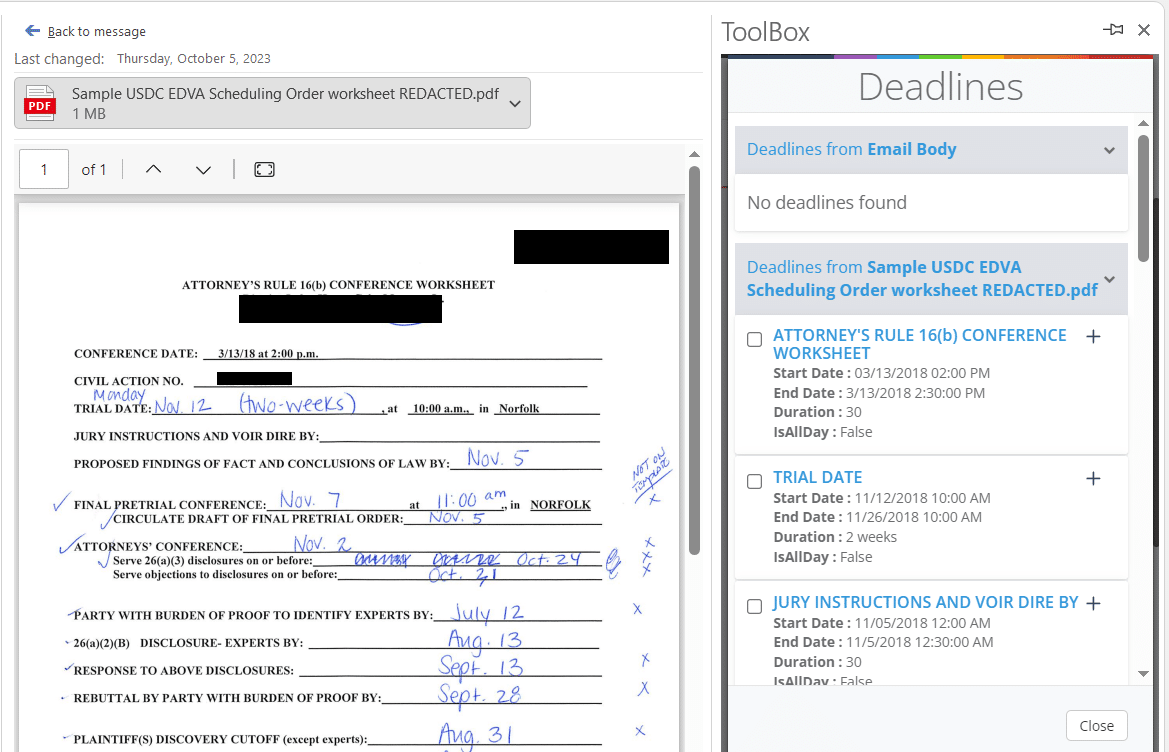The width and height of the screenshot is (1169, 752).
Task: Select Jury Instructions and Voir Dire By checkbox
Action: click(x=755, y=606)
